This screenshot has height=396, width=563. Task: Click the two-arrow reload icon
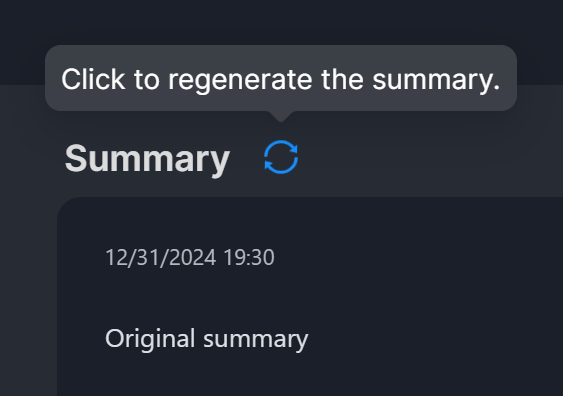pyautogui.click(x=281, y=157)
